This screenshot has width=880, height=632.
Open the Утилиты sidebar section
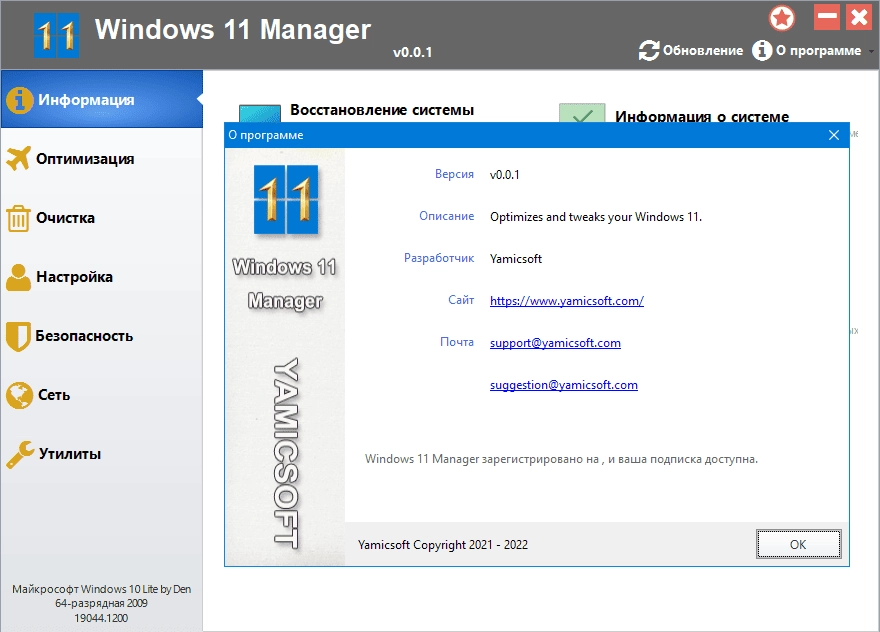point(102,454)
